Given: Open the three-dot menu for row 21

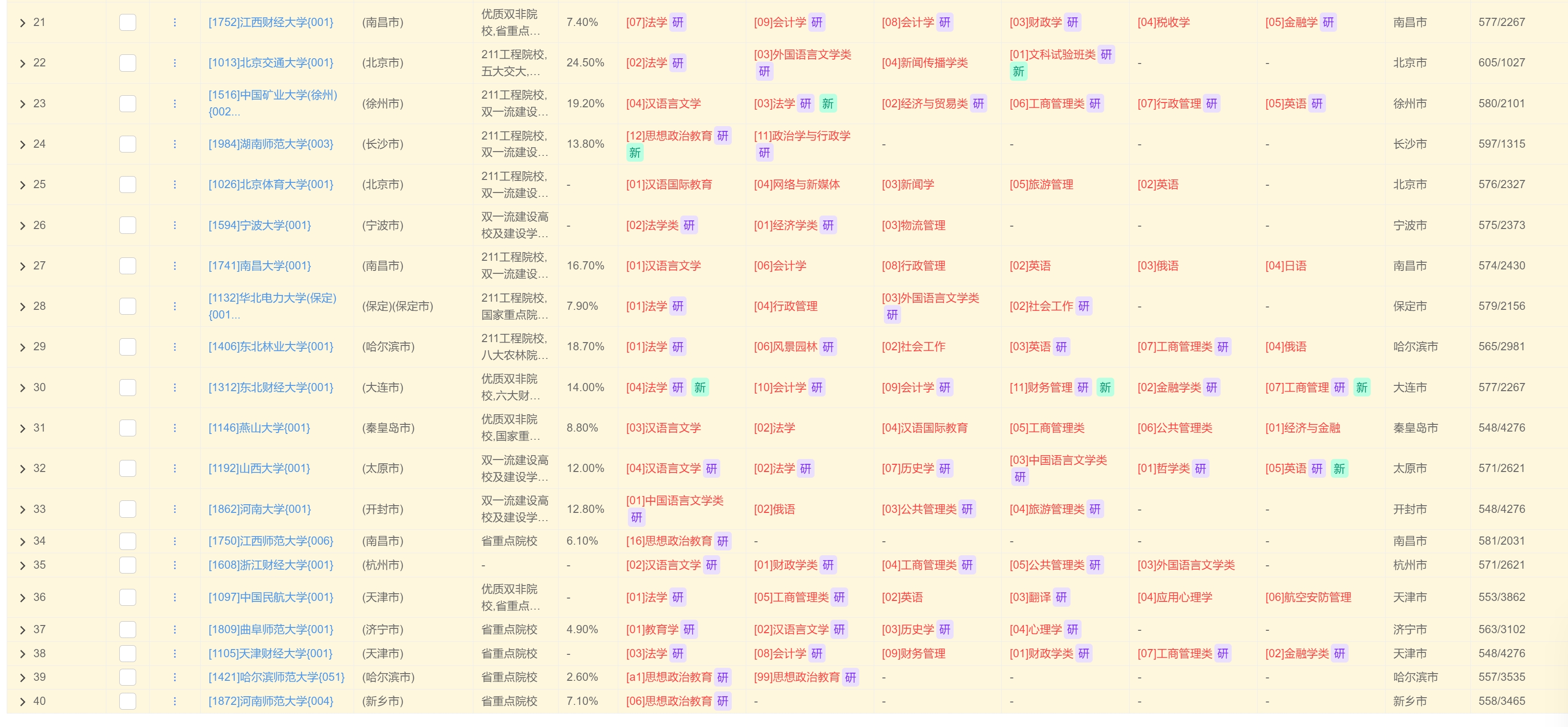Looking at the screenshot, I should 175,23.
